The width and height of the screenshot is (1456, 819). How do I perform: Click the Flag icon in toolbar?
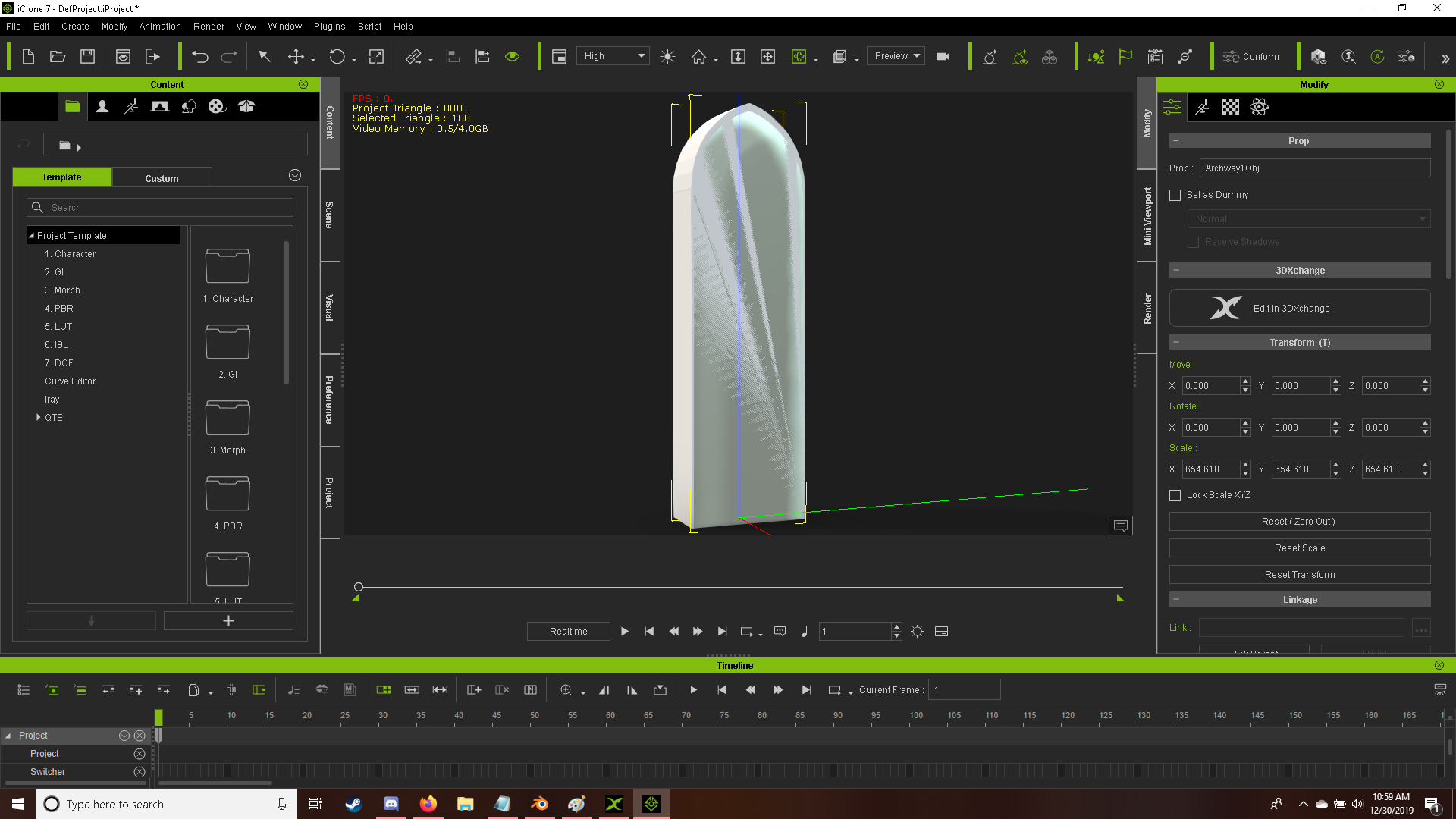[1125, 57]
